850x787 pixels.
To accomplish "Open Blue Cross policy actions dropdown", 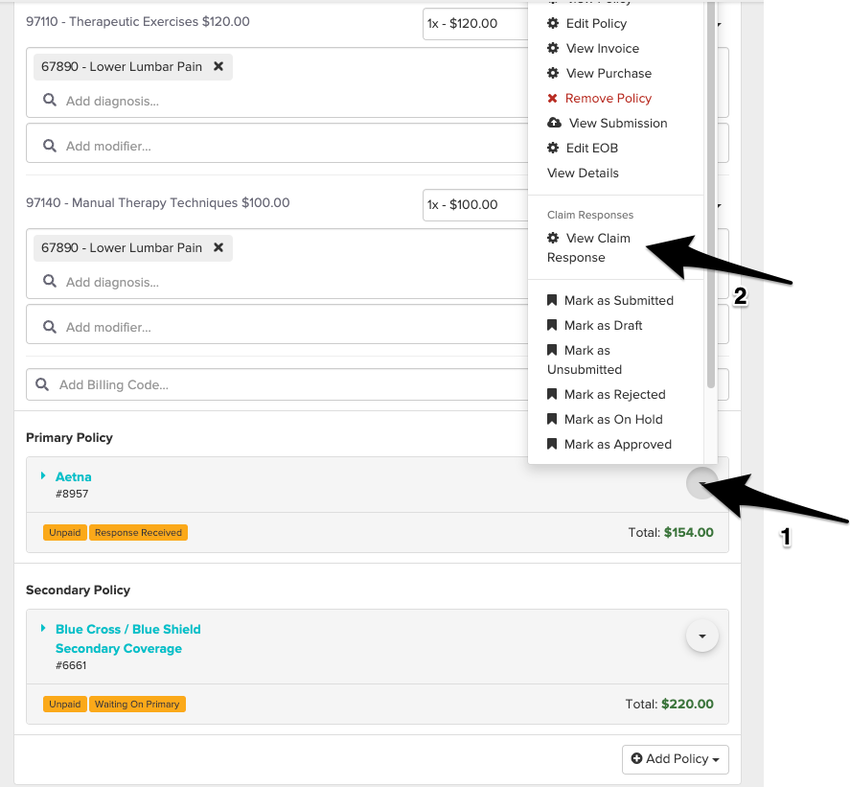I will (702, 636).
